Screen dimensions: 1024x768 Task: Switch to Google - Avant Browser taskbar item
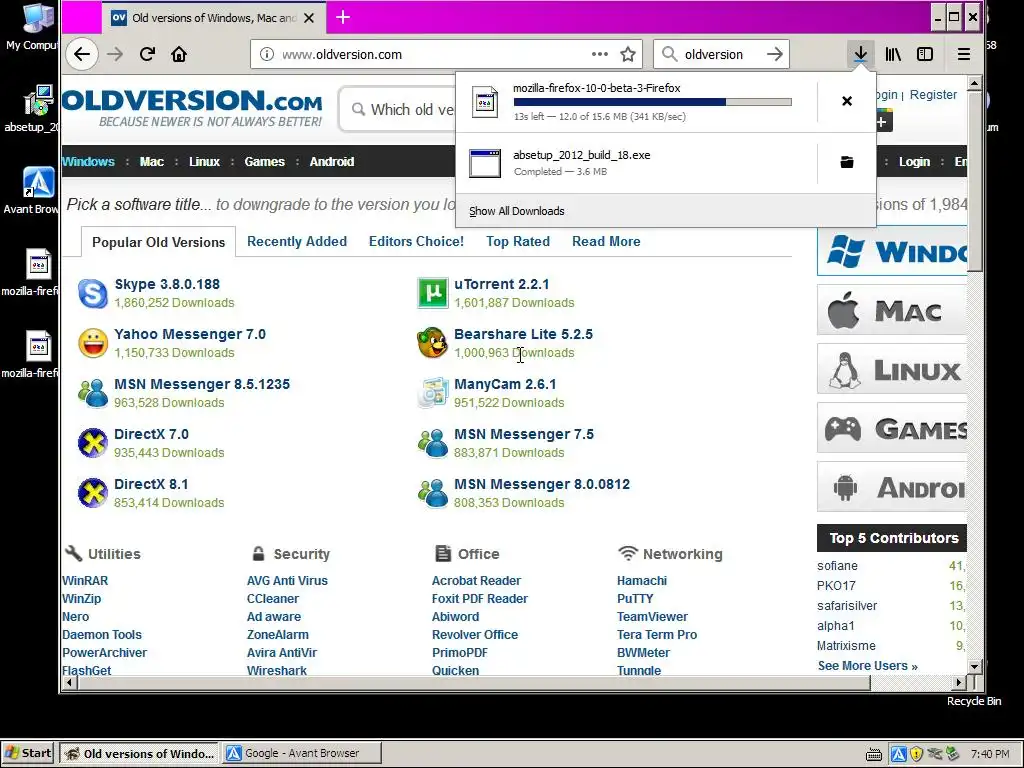click(301, 753)
